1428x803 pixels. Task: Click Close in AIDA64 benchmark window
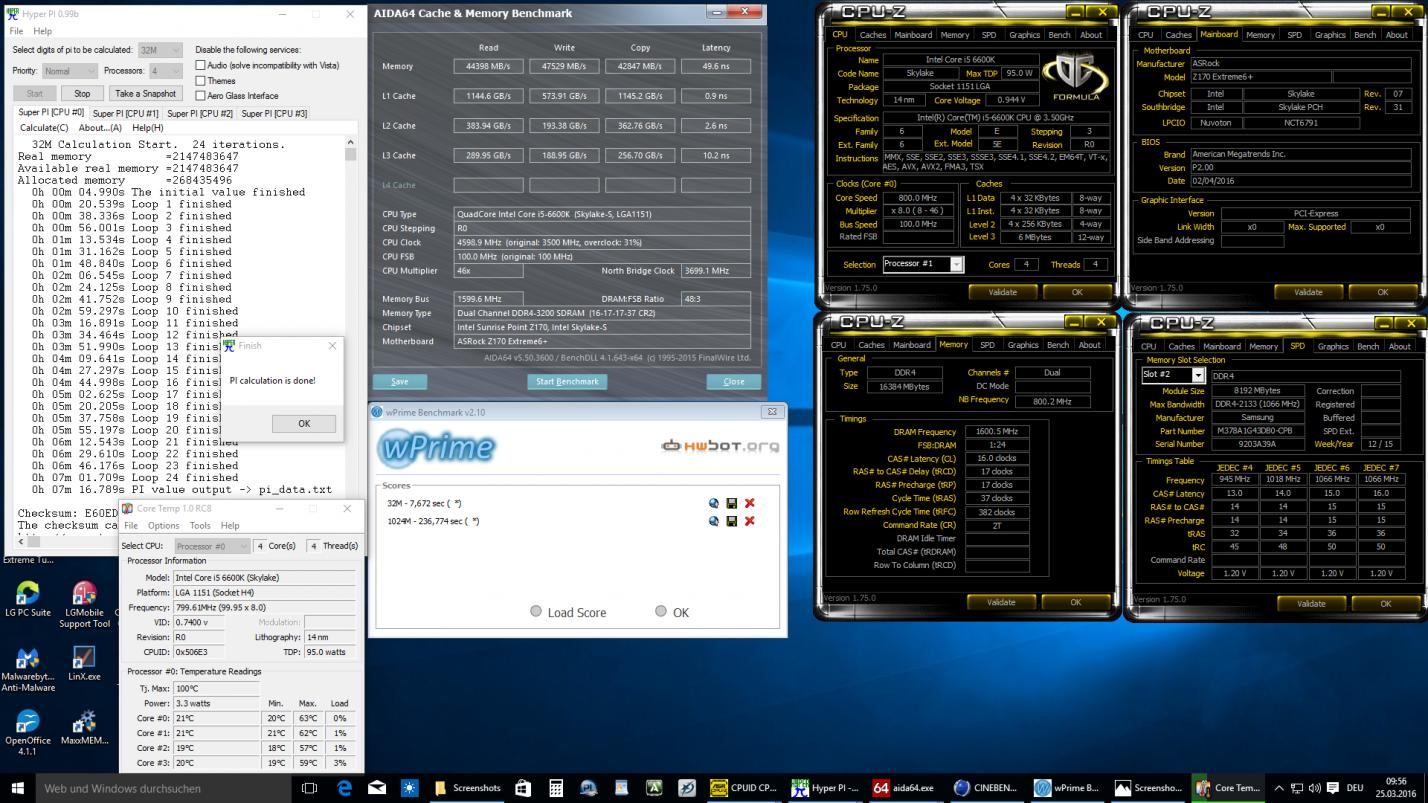click(x=734, y=381)
